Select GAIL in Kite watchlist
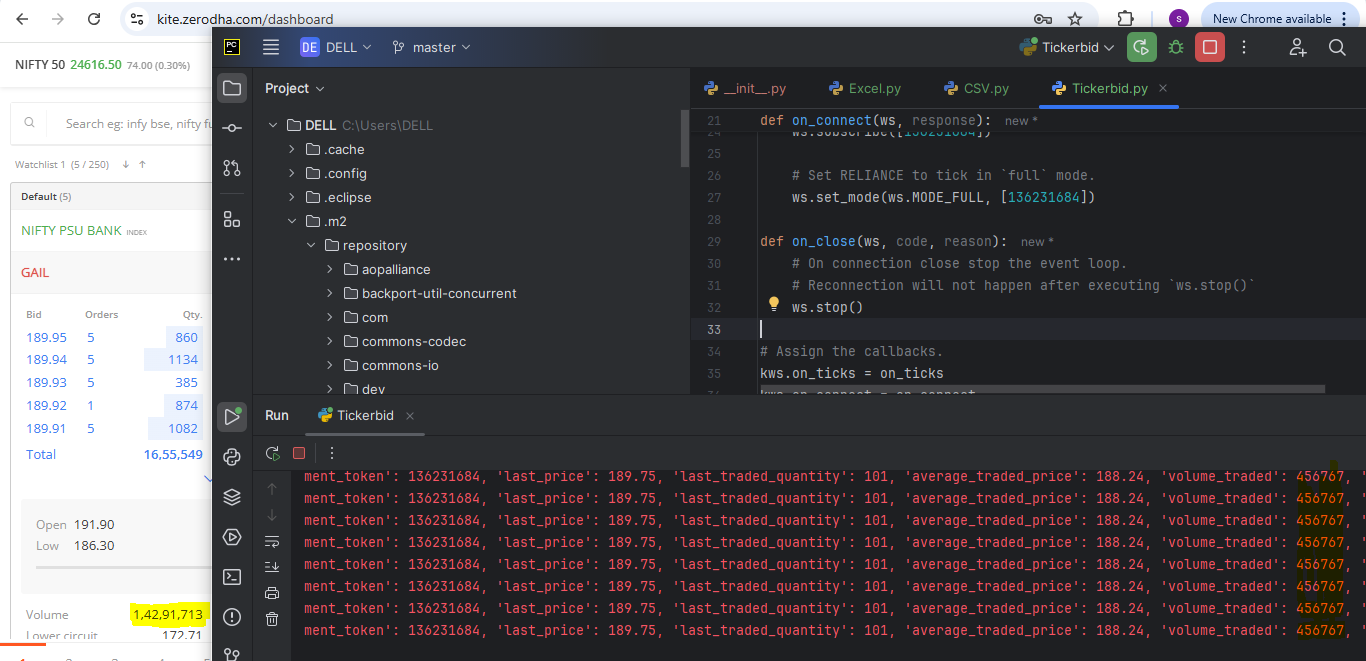 point(35,272)
